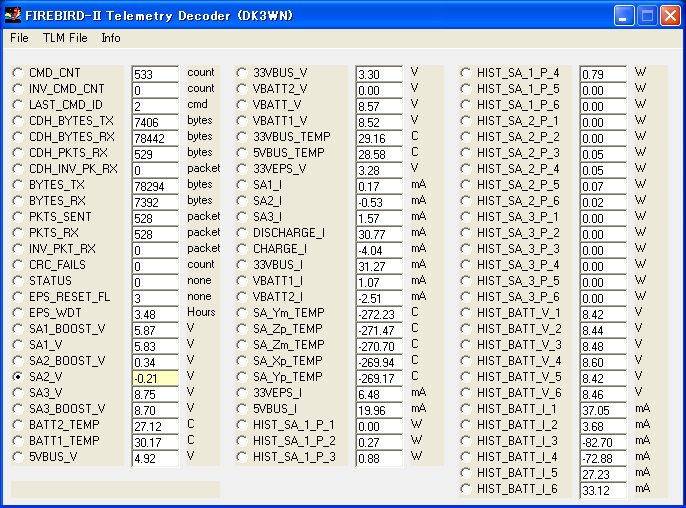This screenshot has width=686, height=508.
Task: Select the HIST_SA_1_P_1 radio button
Action: [x=242, y=425]
